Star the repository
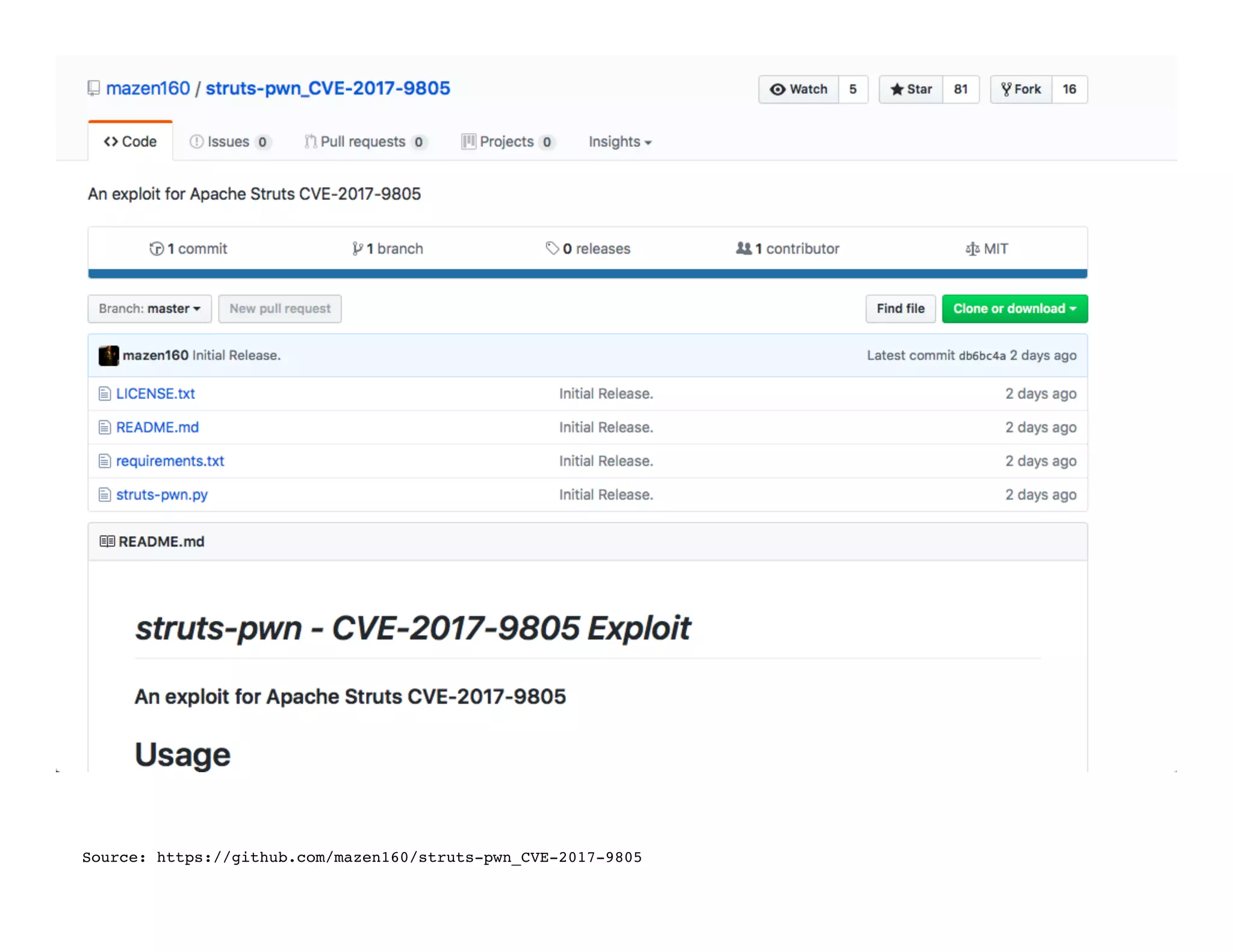 pos(911,89)
